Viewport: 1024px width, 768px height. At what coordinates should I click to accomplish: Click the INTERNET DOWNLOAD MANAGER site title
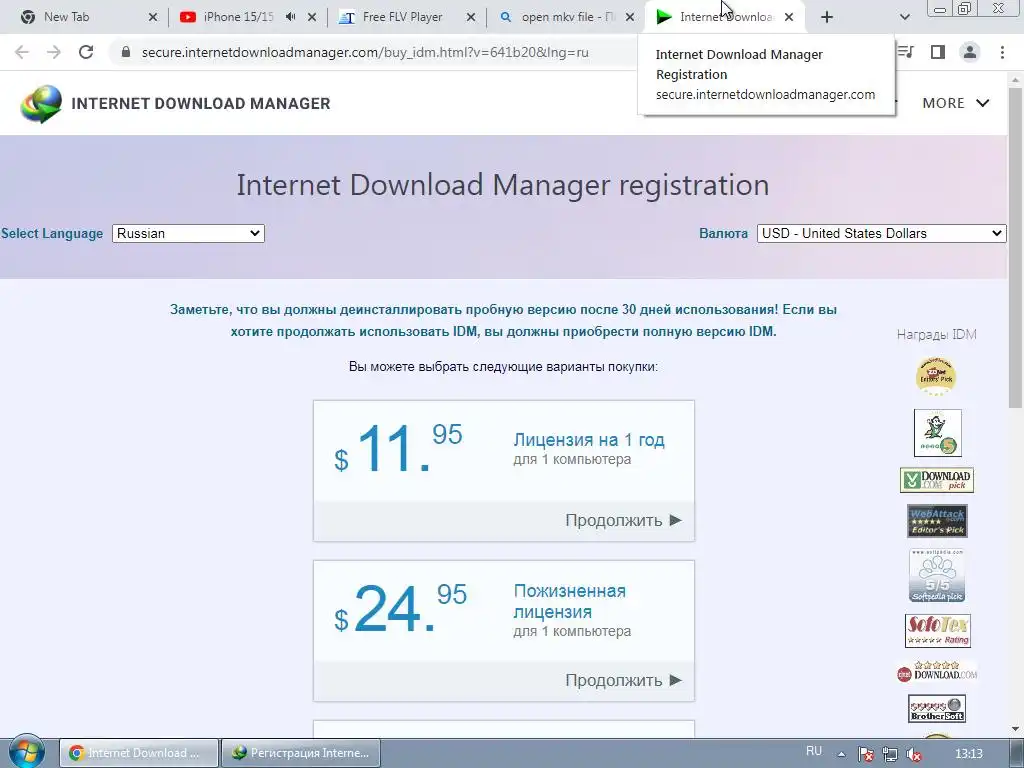click(200, 103)
